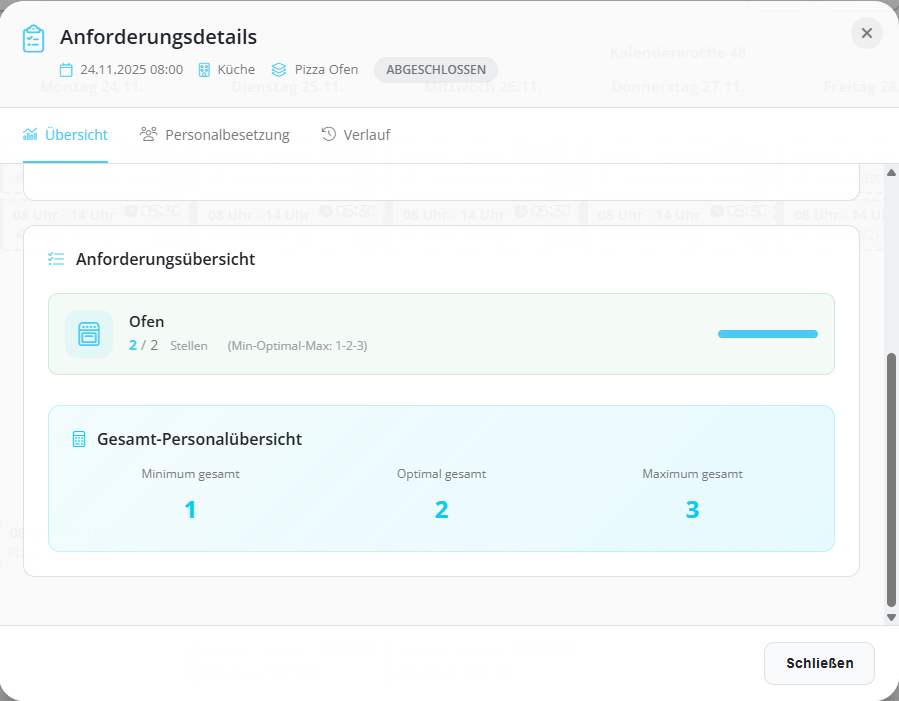Click the people icon on Personalbesetzung tab
Image resolution: width=899 pixels, height=701 pixels.
[x=149, y=132]
